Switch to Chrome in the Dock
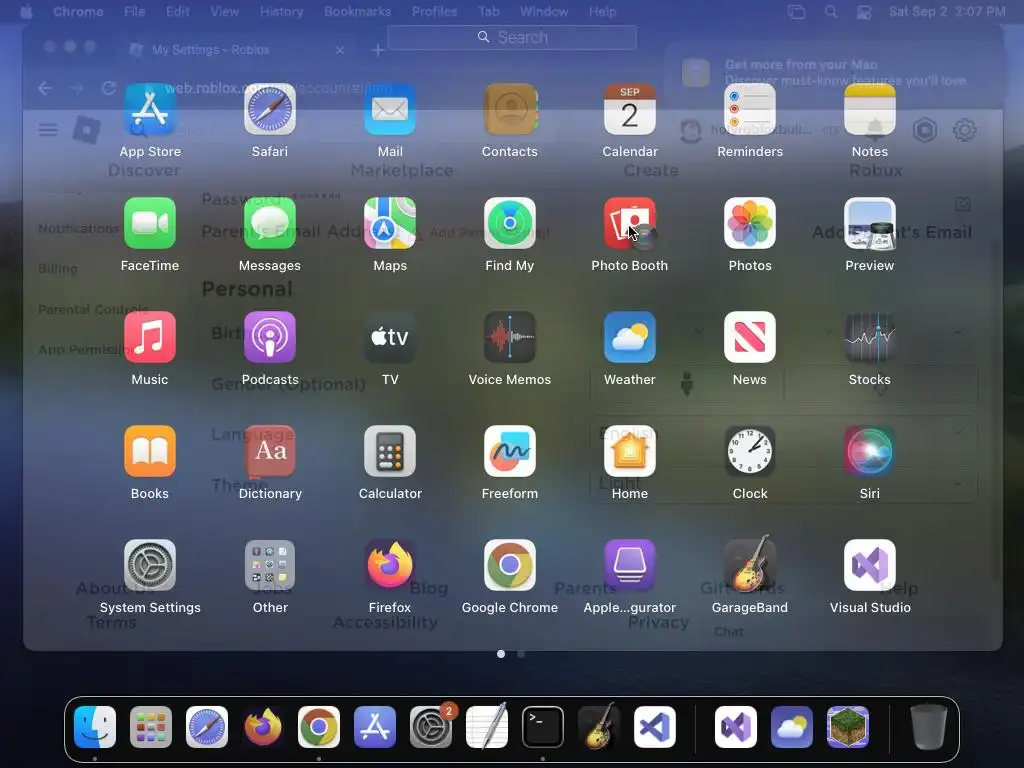This screenshot has height=768, width=1024. coord(319,727)
